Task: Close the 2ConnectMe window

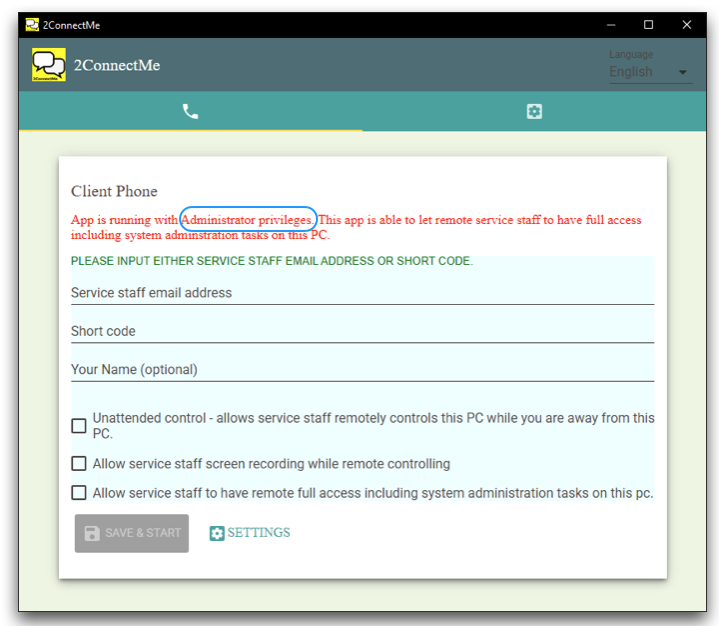Action: point(686,25)
